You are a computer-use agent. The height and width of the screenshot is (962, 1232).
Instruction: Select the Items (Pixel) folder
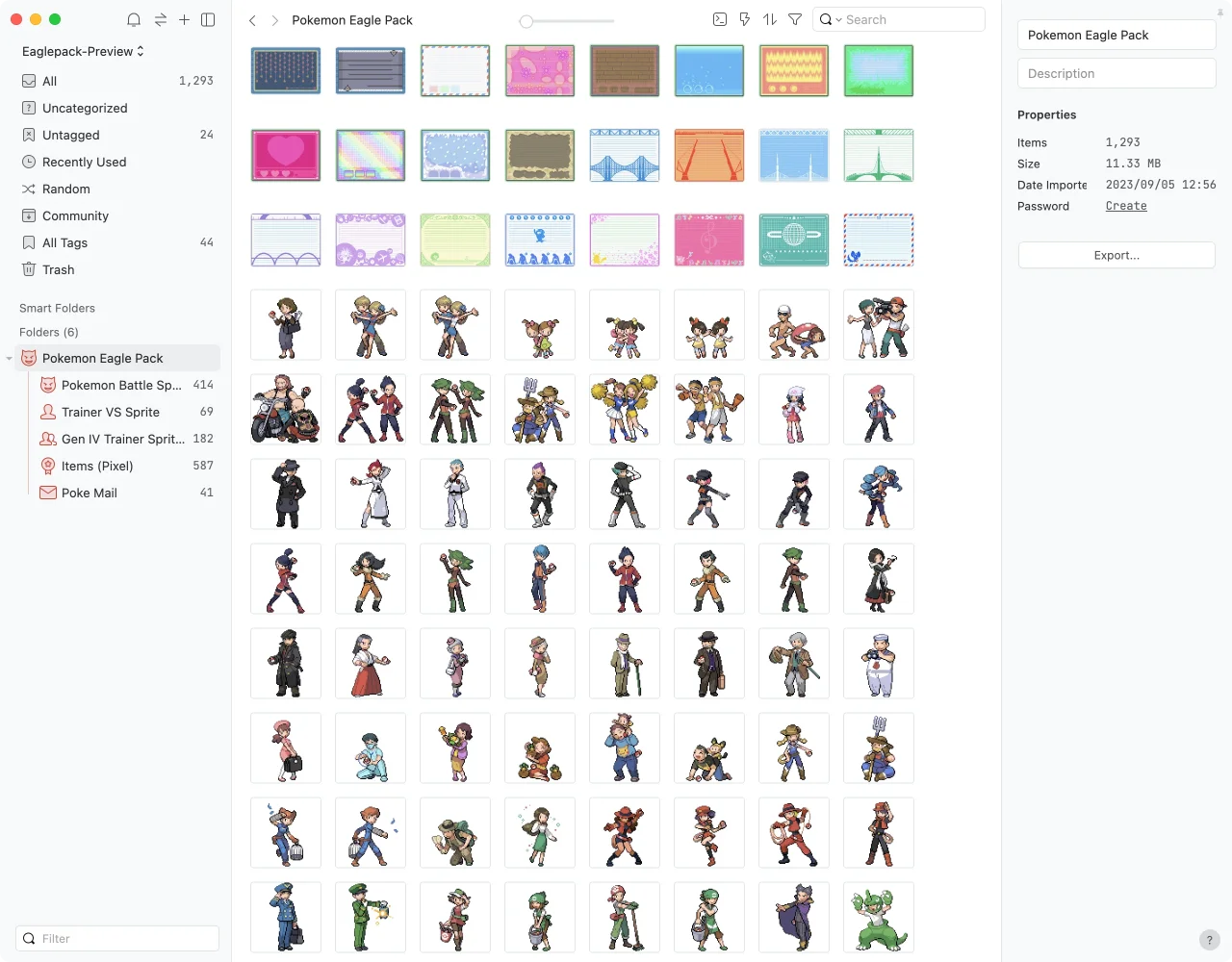click(x=97, y=466)
